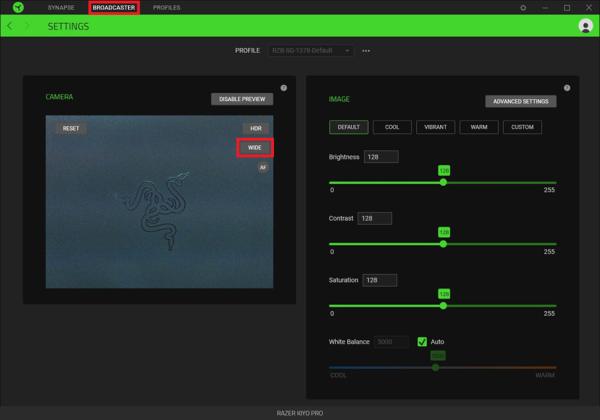600x420 pixels.
Task: Toggle the WIDE field of view
Action: tap(255, 148)
